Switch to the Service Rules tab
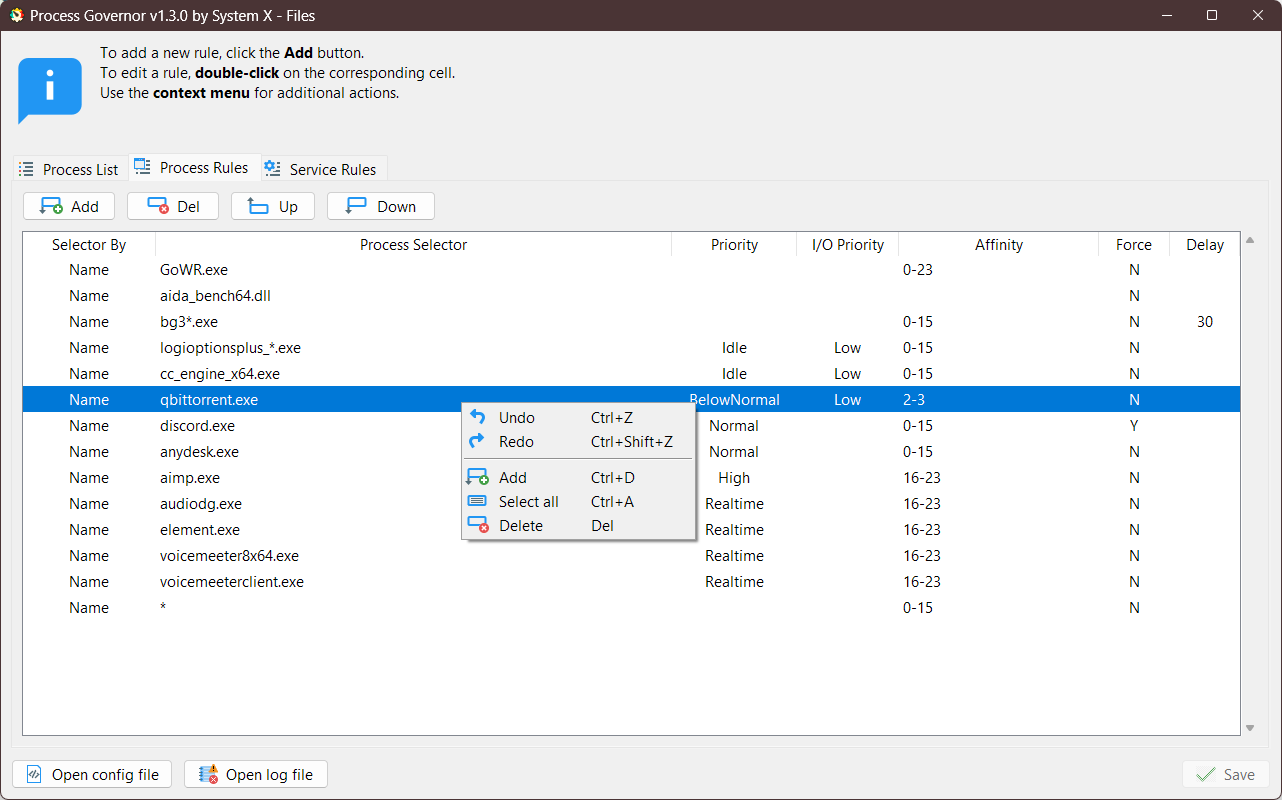Screen dimensions: 1282x800 coord(322,169)
